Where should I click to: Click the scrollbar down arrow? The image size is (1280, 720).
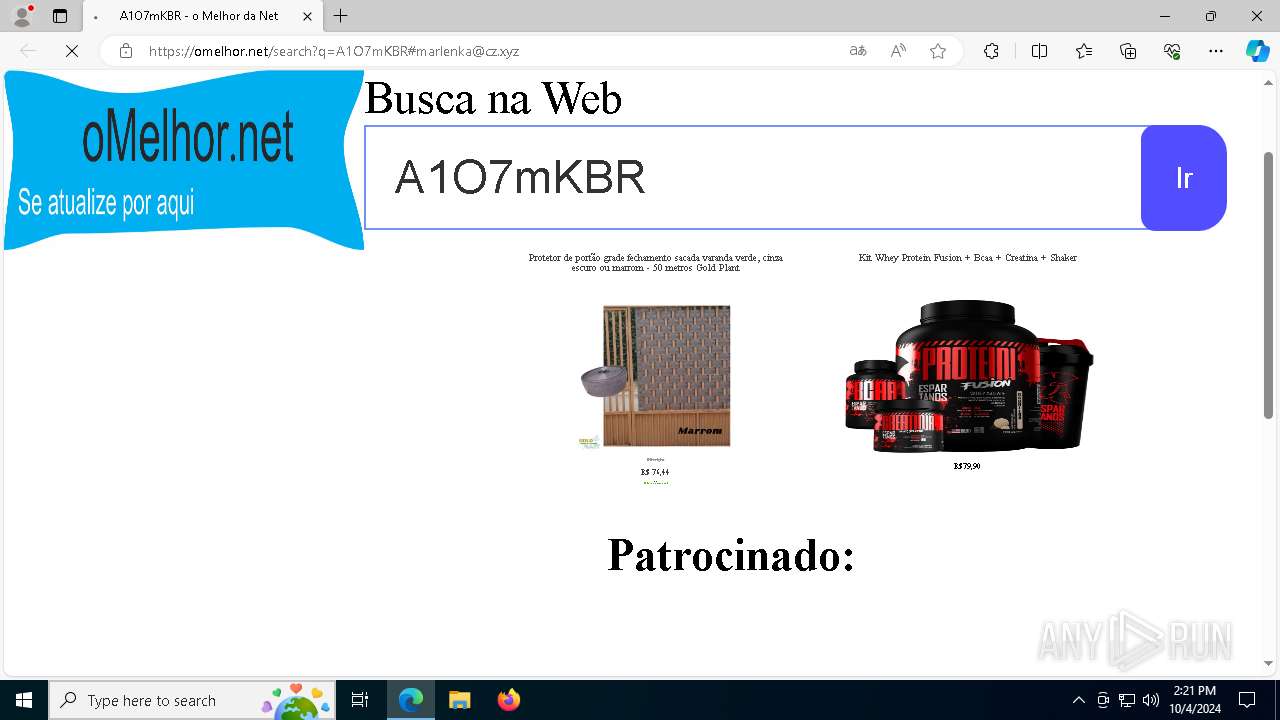[x=1269, y=663]
